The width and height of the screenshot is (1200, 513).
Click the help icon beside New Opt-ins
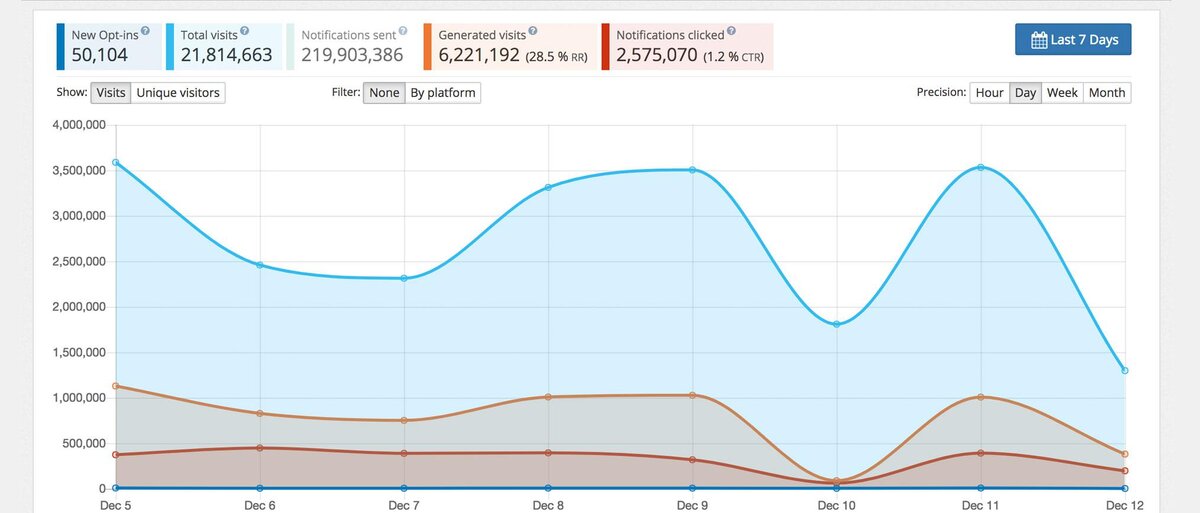[146, 33]
